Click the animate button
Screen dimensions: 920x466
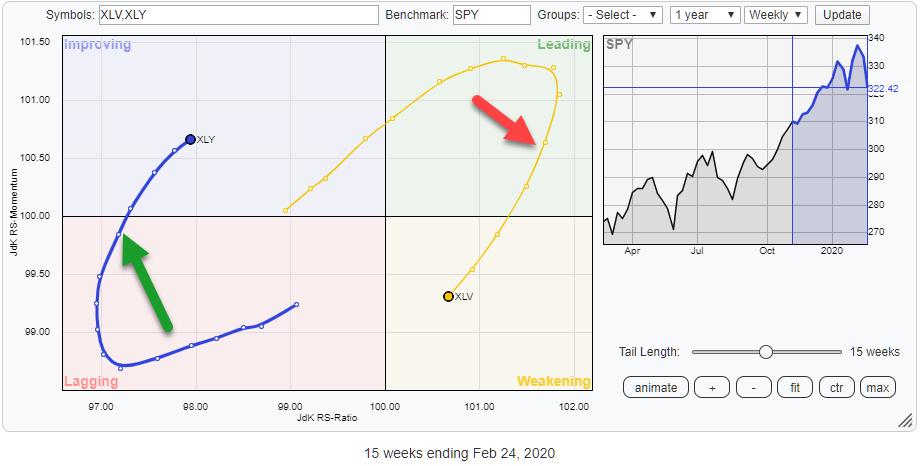[656, 387]
